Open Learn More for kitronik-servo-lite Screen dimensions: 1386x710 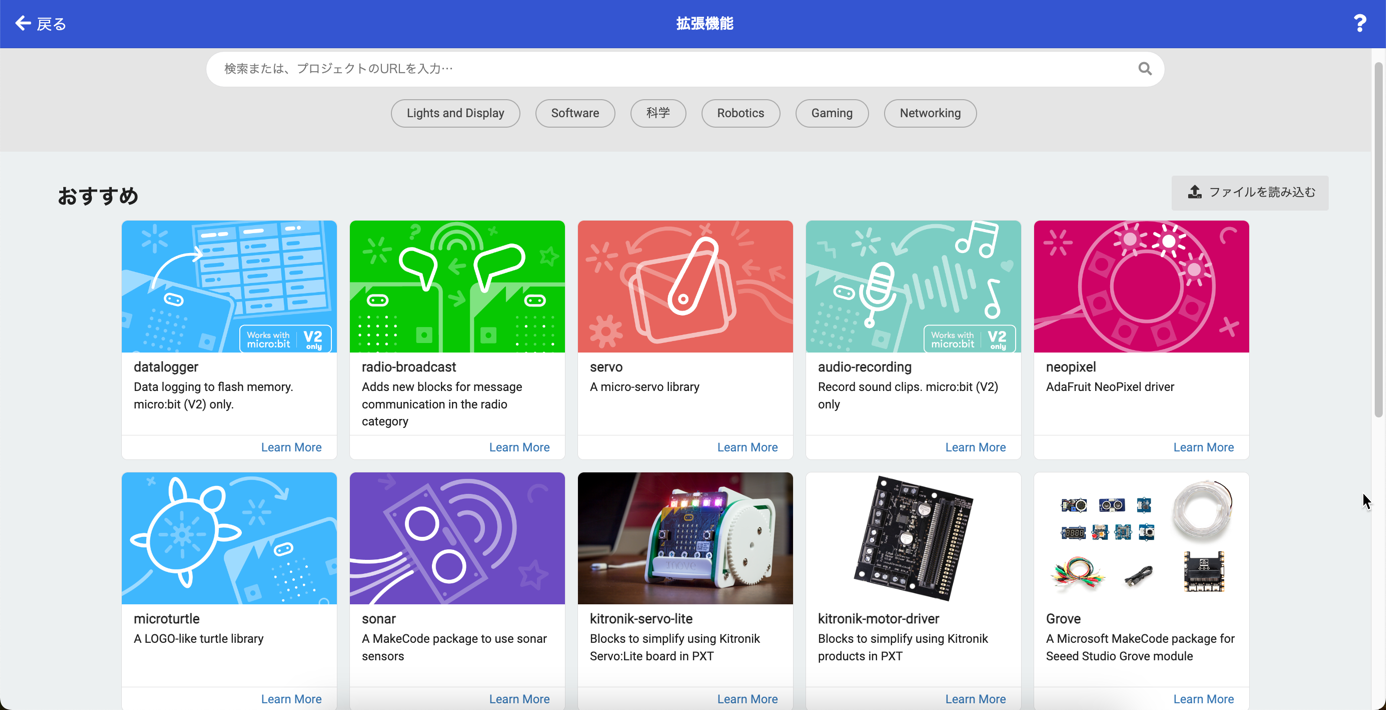pos(747,699)
